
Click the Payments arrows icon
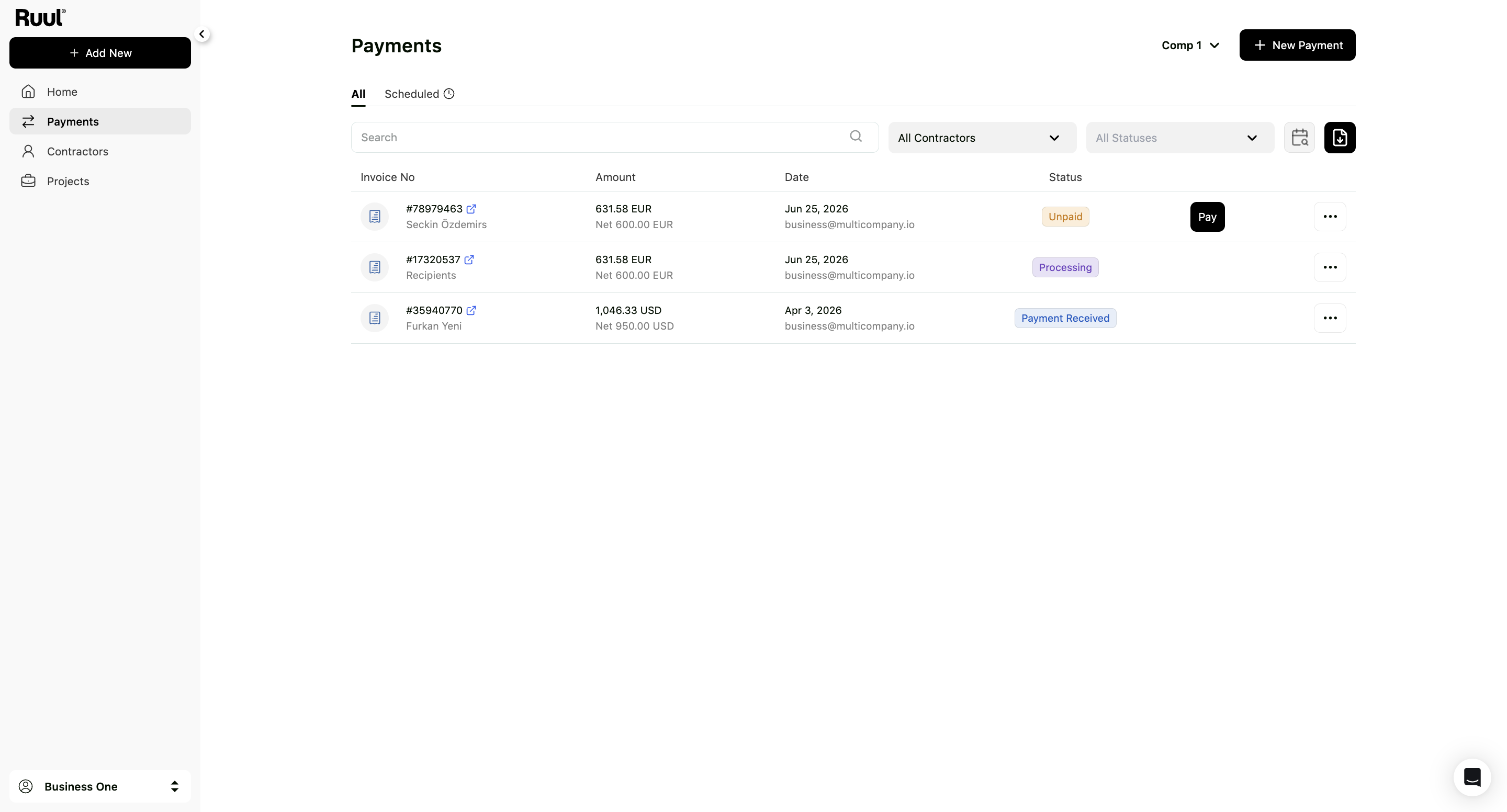[28, 122]
